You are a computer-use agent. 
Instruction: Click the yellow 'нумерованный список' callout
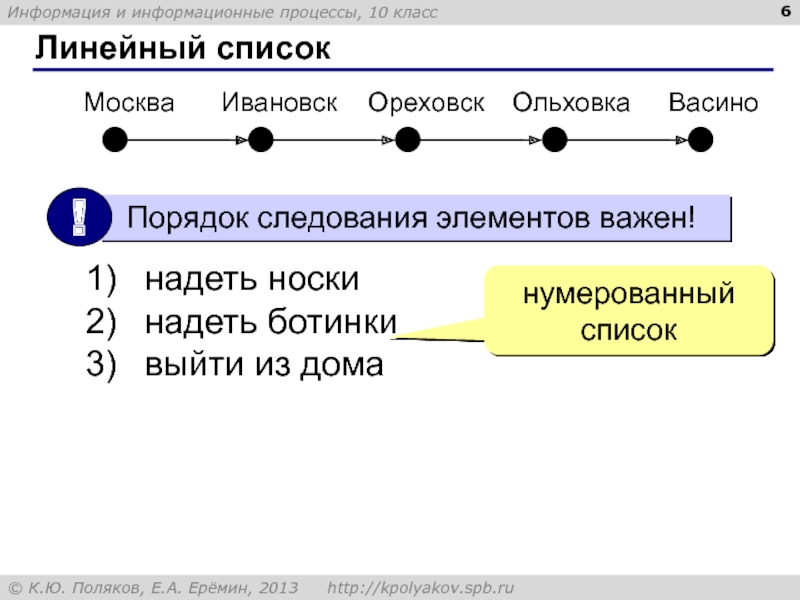[x=630, y=311]
